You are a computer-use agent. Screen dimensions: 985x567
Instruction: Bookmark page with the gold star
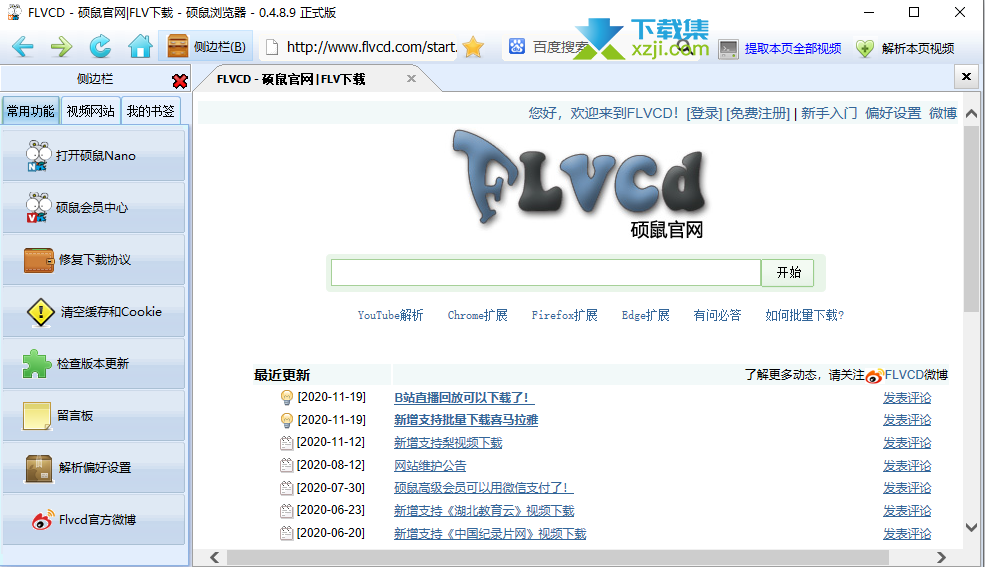click(473, 47)
